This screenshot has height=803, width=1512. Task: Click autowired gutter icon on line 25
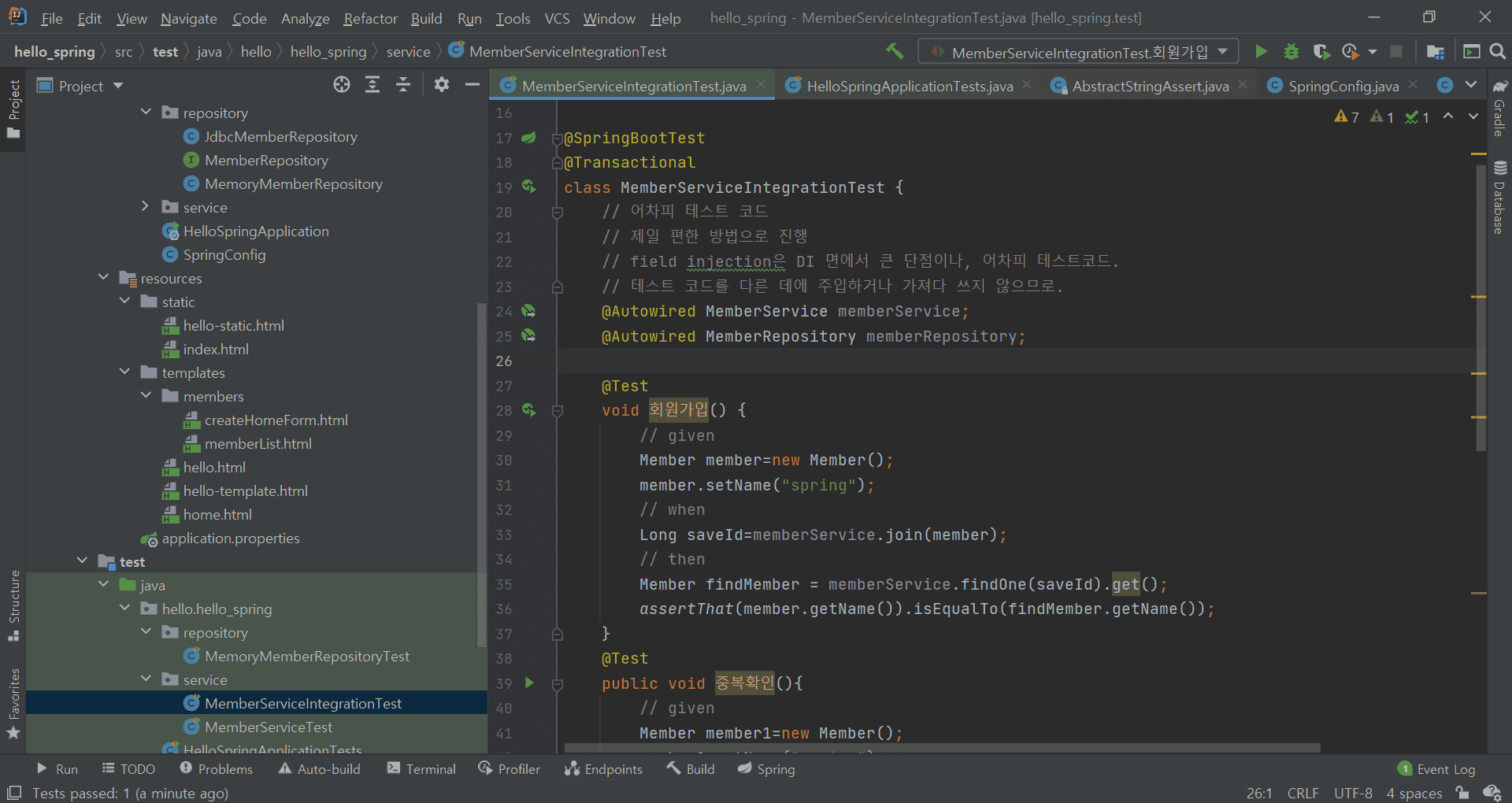click(x=528, y=336)
